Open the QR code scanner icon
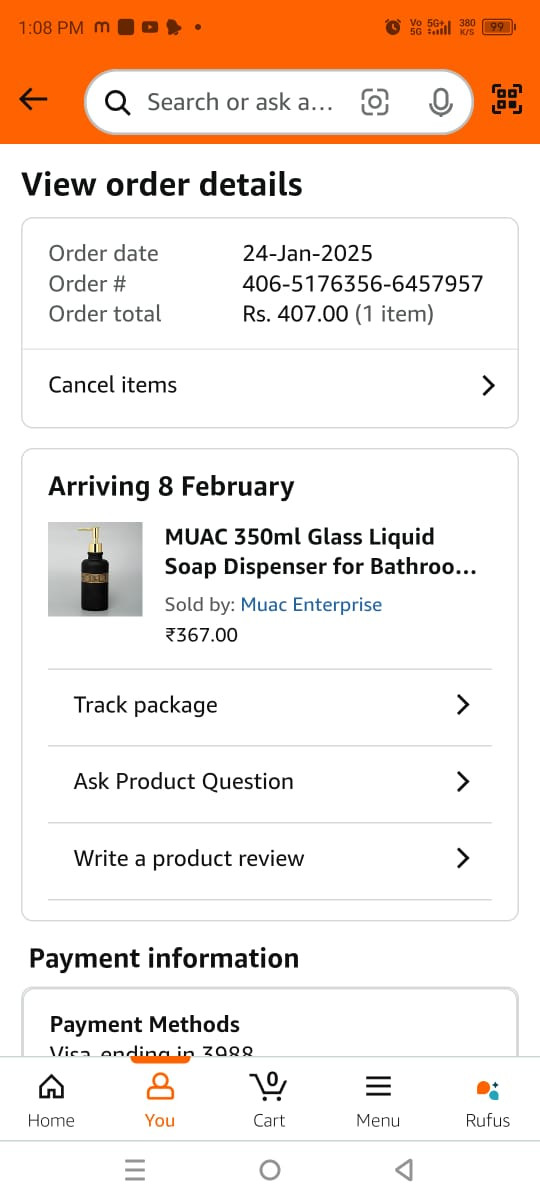The width and height of the screenshot is (540, 1200). pos(507,99)
